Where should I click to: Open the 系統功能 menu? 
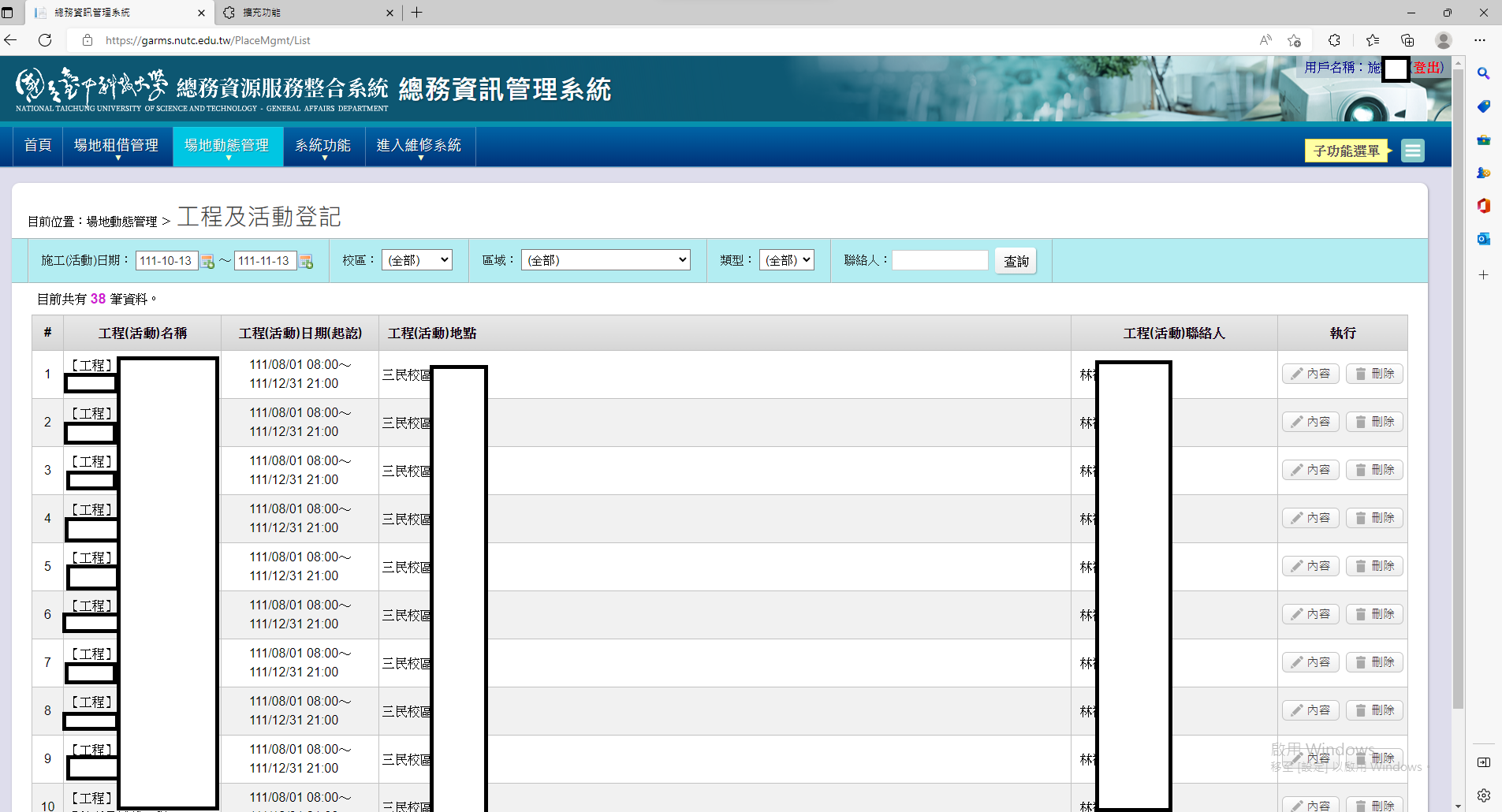point(323,146)
